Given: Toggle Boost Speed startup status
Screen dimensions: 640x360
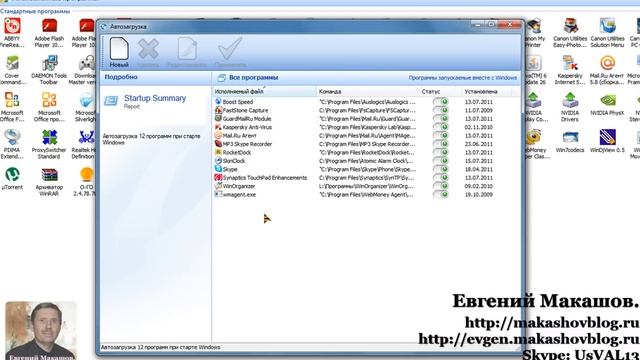Looking at the screenshot, I should coord(440,102).
